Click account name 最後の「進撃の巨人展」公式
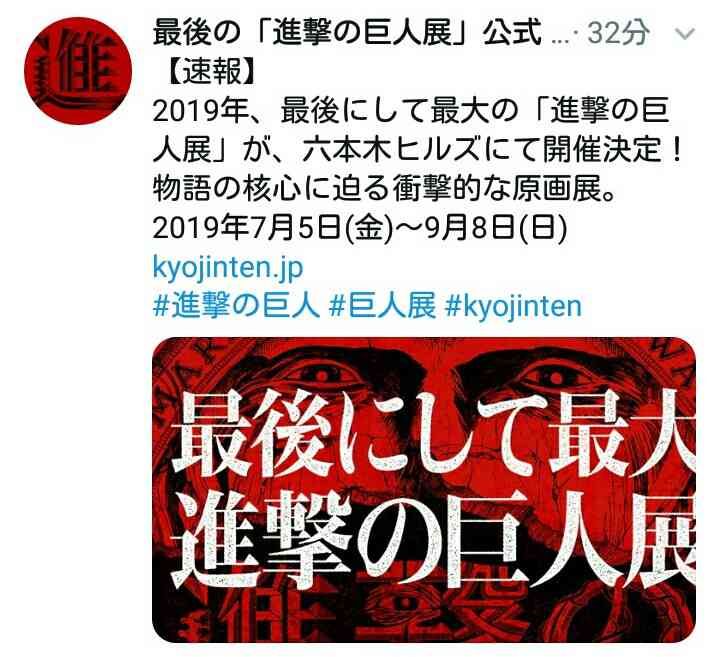This screenshot has width=720, height=657. pos(347,34)
